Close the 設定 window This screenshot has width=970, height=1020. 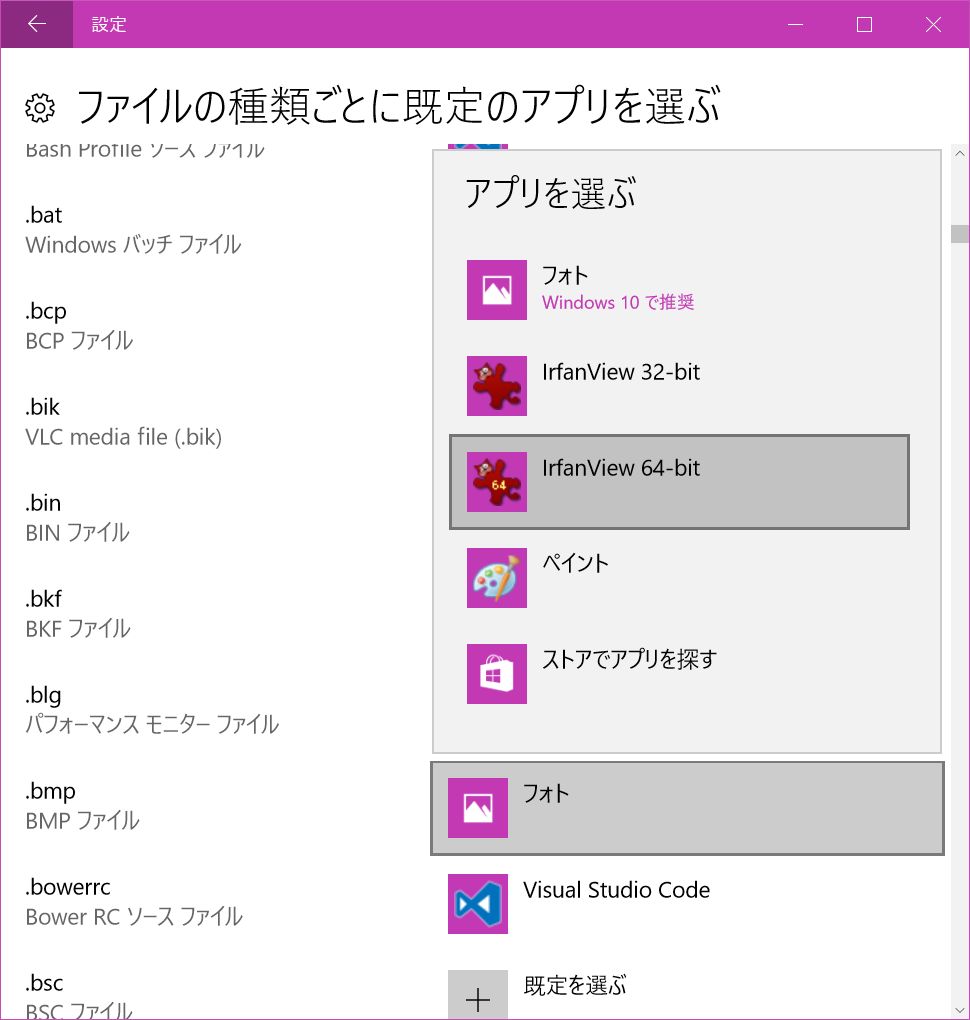click(934, 24)
